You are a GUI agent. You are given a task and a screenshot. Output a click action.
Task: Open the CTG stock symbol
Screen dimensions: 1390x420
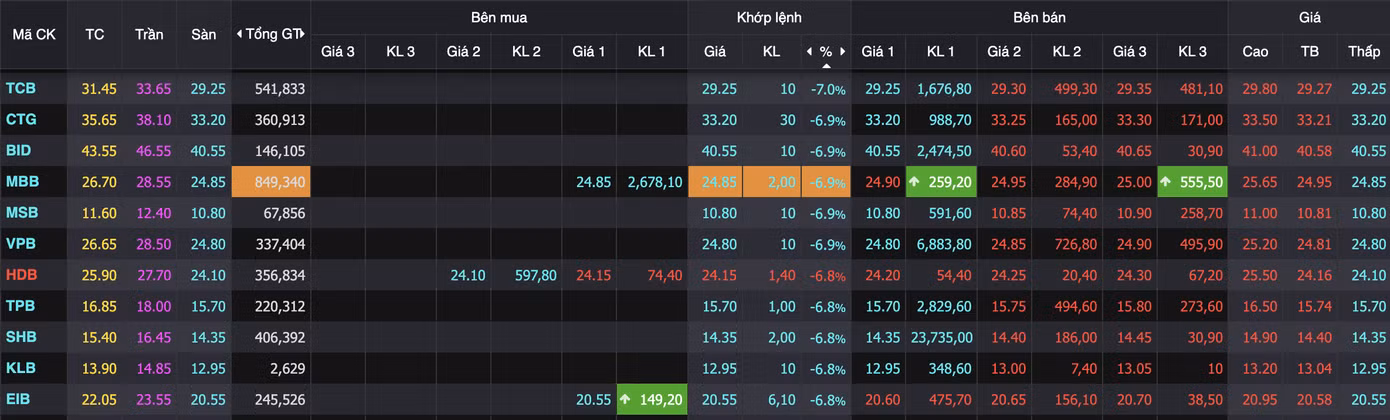[21, 122]
